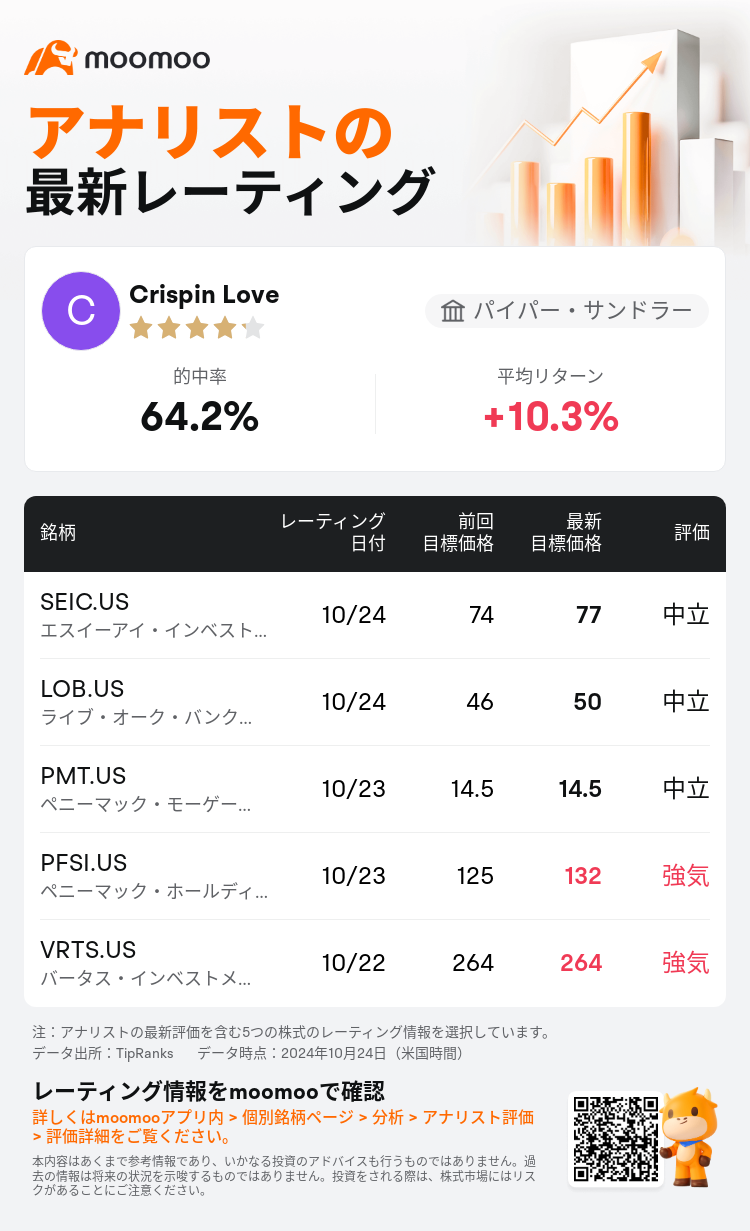Screen dimensions: 750x1231
Task: Click the 銘柄 column header
Action: pyautogui.click(x=58, y=533)
